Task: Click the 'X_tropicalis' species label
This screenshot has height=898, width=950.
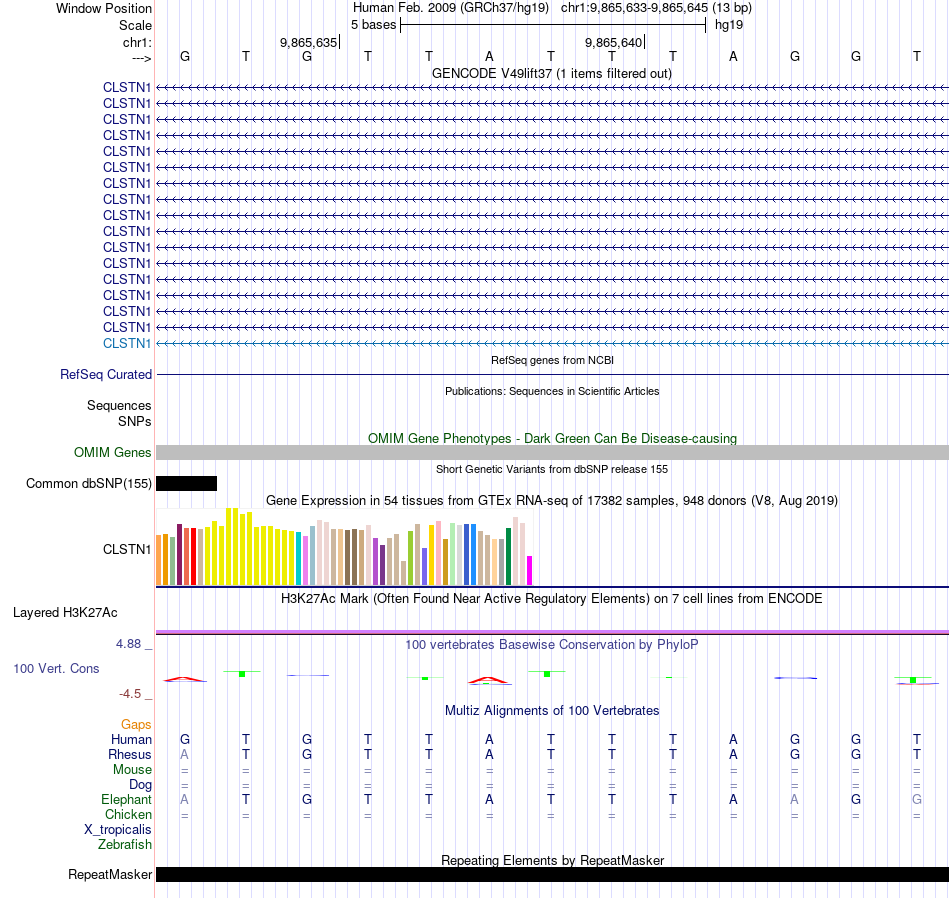Action: click(118, 830)
